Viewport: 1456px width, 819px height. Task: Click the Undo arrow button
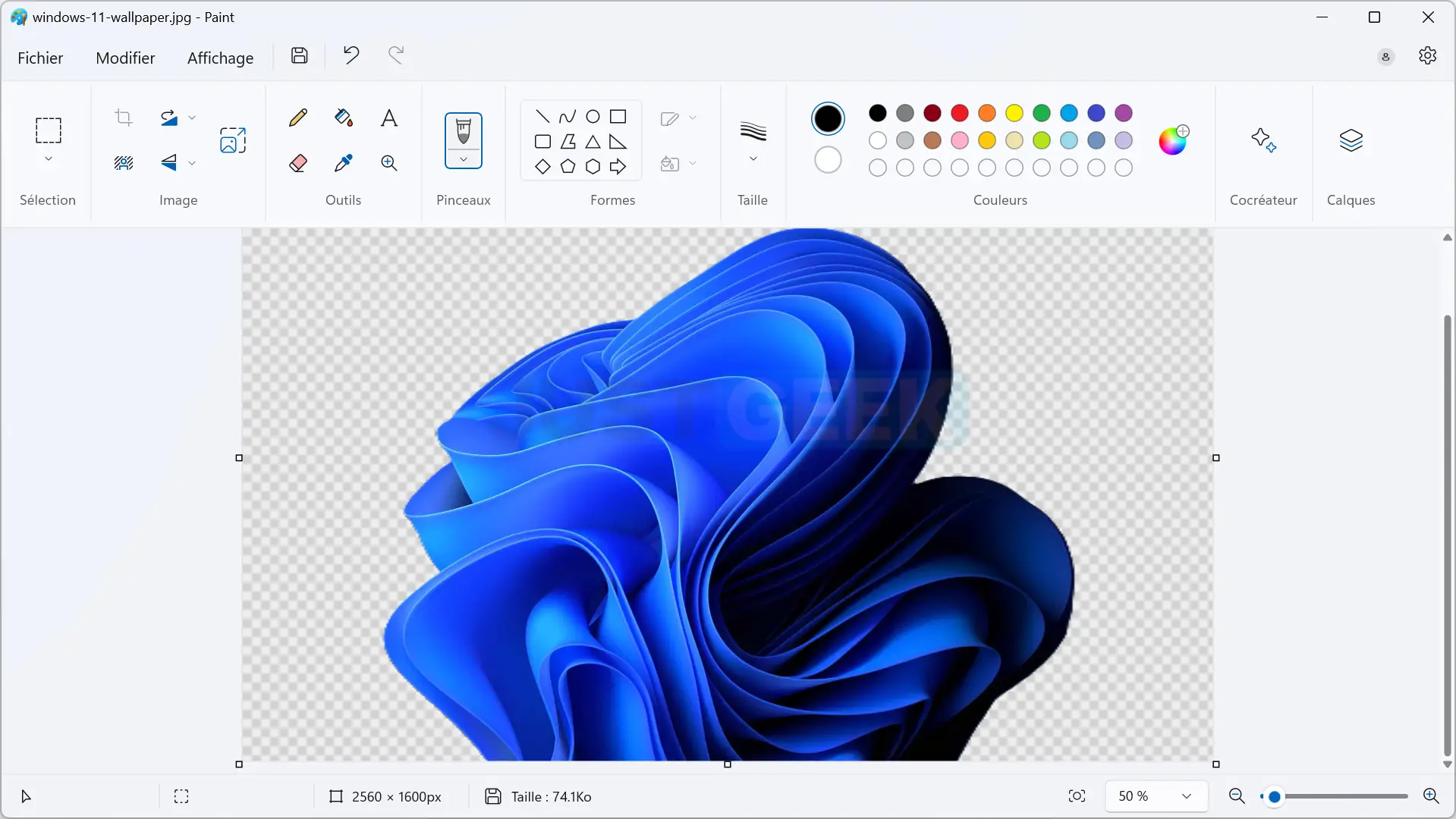pyautogui.click(x=351, y=55)
